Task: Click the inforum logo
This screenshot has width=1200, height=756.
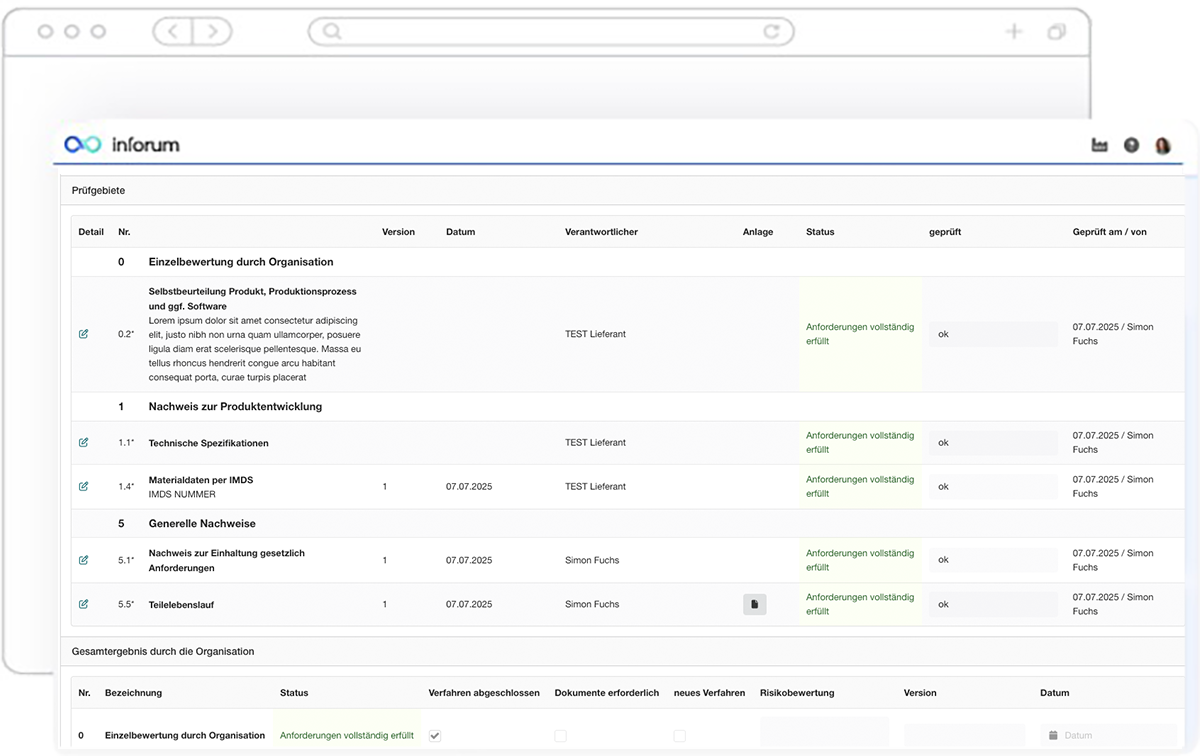Action: [x=121, y=145]
